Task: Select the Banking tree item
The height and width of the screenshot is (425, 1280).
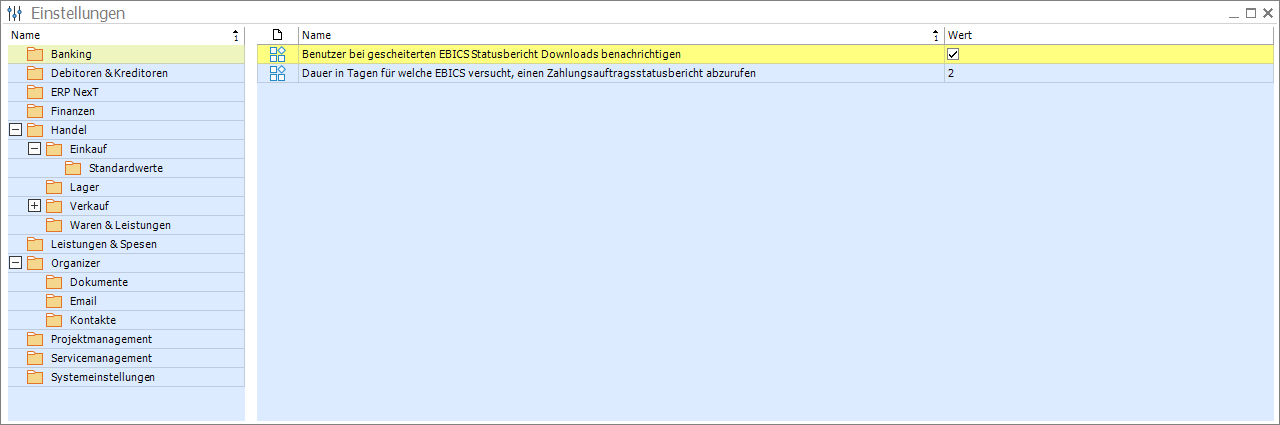Action: [x=71, y=54]
